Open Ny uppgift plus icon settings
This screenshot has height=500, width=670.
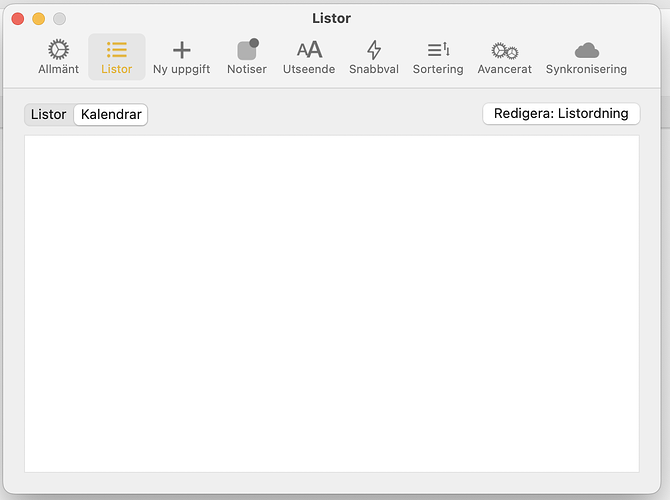[x=181, y=50]
